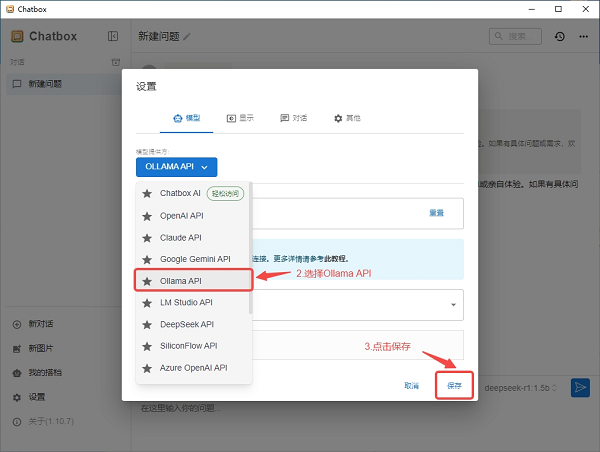The height and width of the screenshot is (452, 600).
Task: Switch to the 模型 model tab
Action: 186,118
